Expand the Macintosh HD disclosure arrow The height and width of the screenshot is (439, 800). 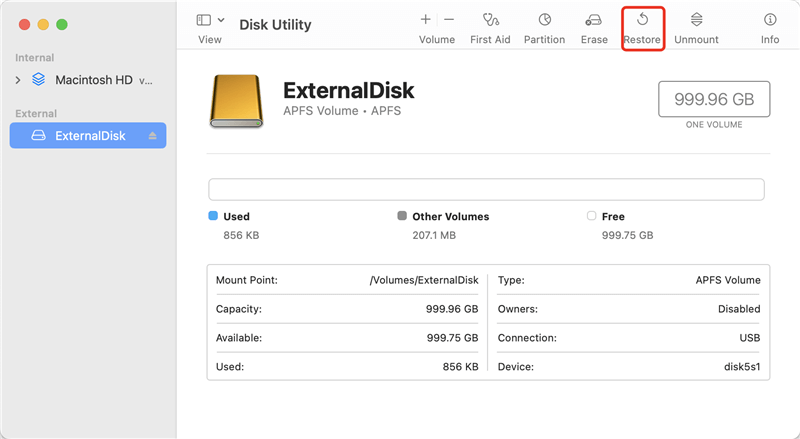tap(17, 79)
